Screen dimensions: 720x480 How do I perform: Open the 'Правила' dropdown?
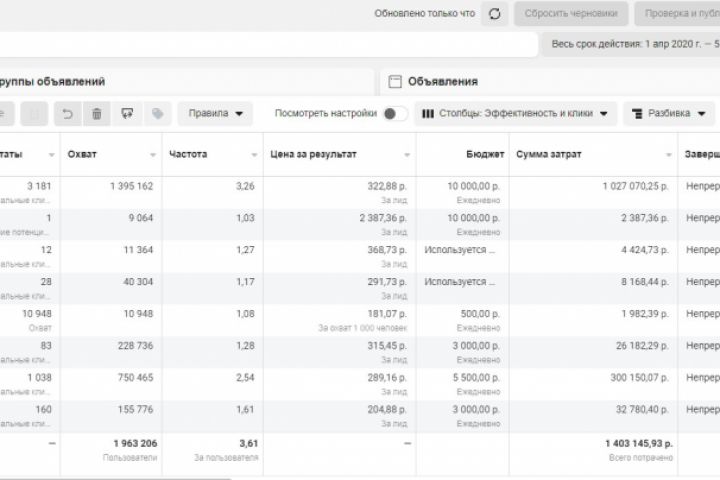[215, 114]
